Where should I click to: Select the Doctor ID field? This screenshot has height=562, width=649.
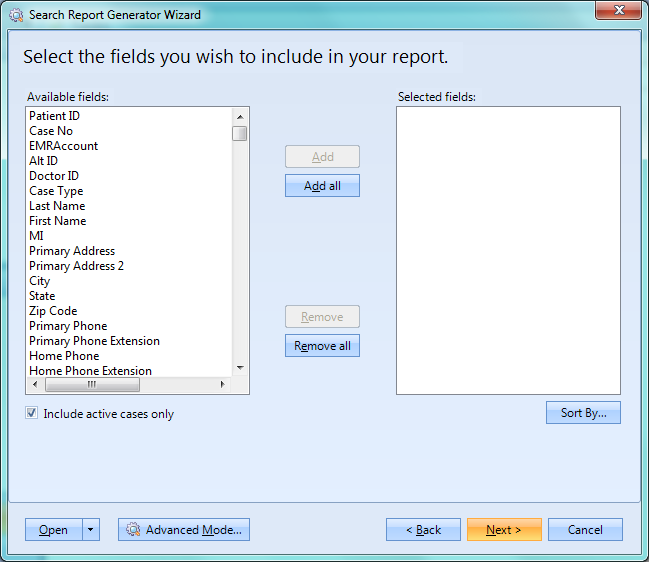click(54, 176)
